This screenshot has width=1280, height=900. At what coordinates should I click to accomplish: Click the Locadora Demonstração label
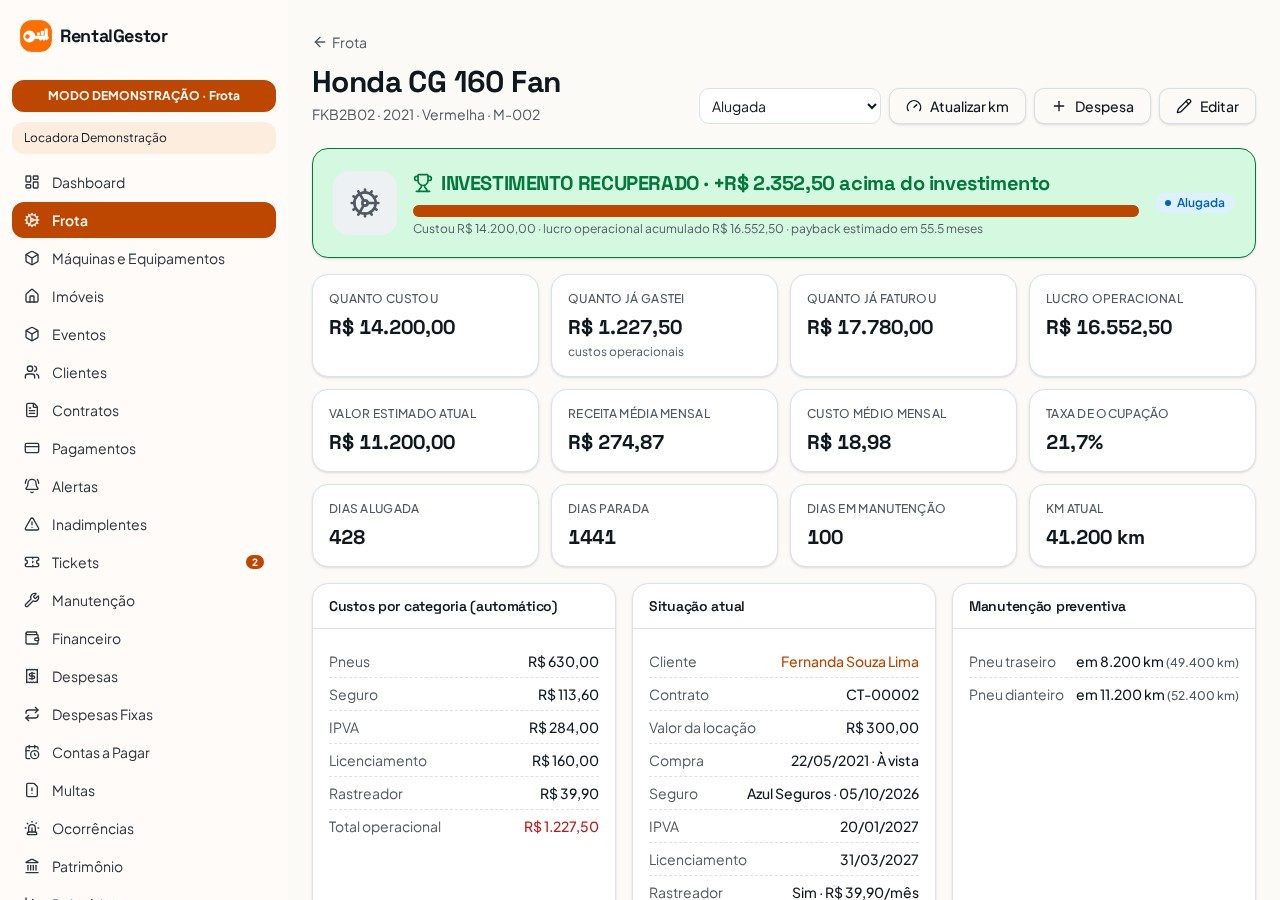(x=144, y=138)
